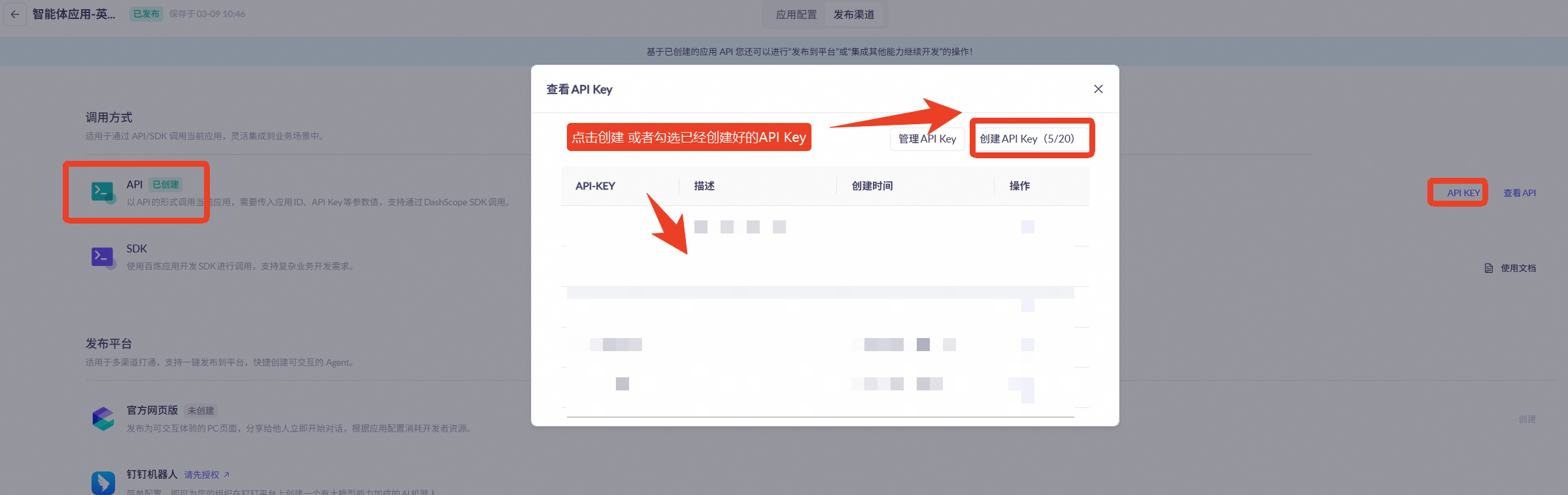Click the SDK terminal icon
The height and width of the screenshot is (495, 1568).
pos(103,257)
